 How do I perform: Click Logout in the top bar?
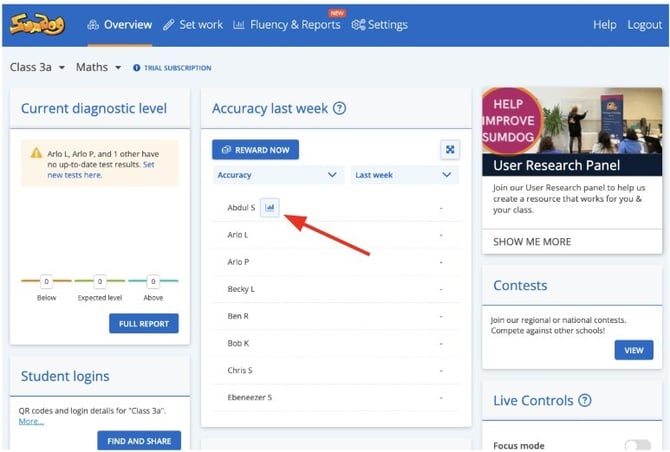644,25
